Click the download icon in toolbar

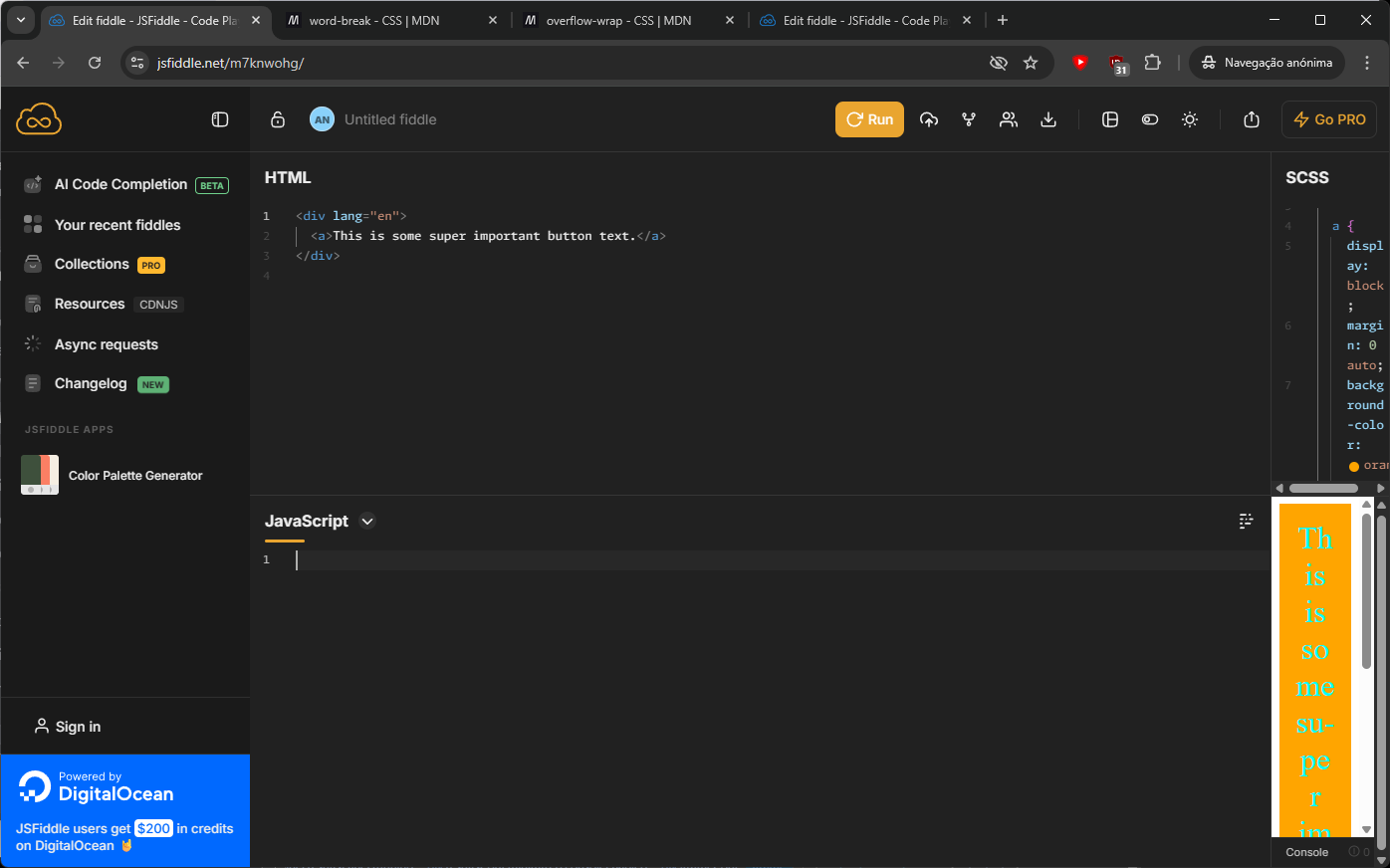click(1048, 119)
